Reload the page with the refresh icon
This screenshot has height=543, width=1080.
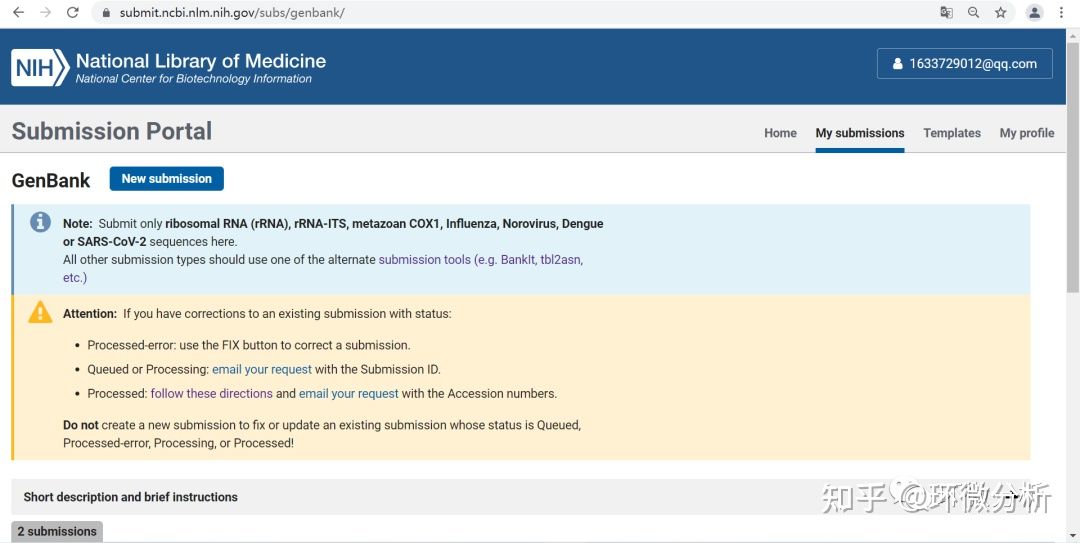[72, 12]
